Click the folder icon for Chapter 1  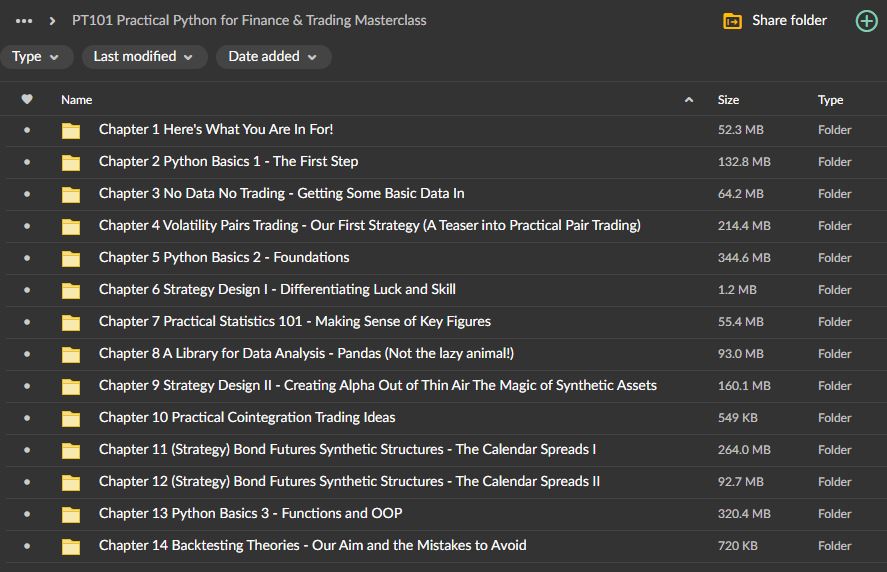point(70,130)
